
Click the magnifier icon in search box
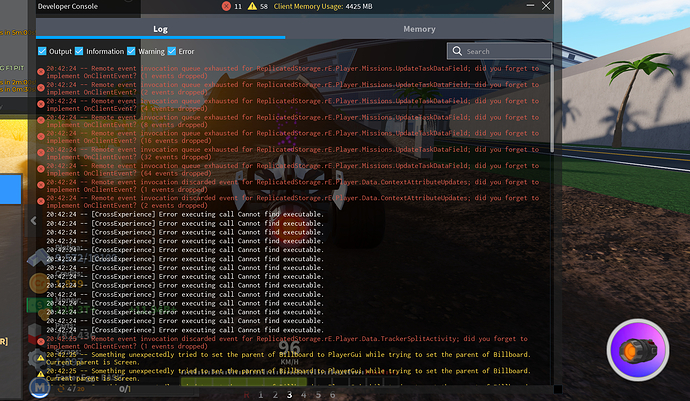457,51
